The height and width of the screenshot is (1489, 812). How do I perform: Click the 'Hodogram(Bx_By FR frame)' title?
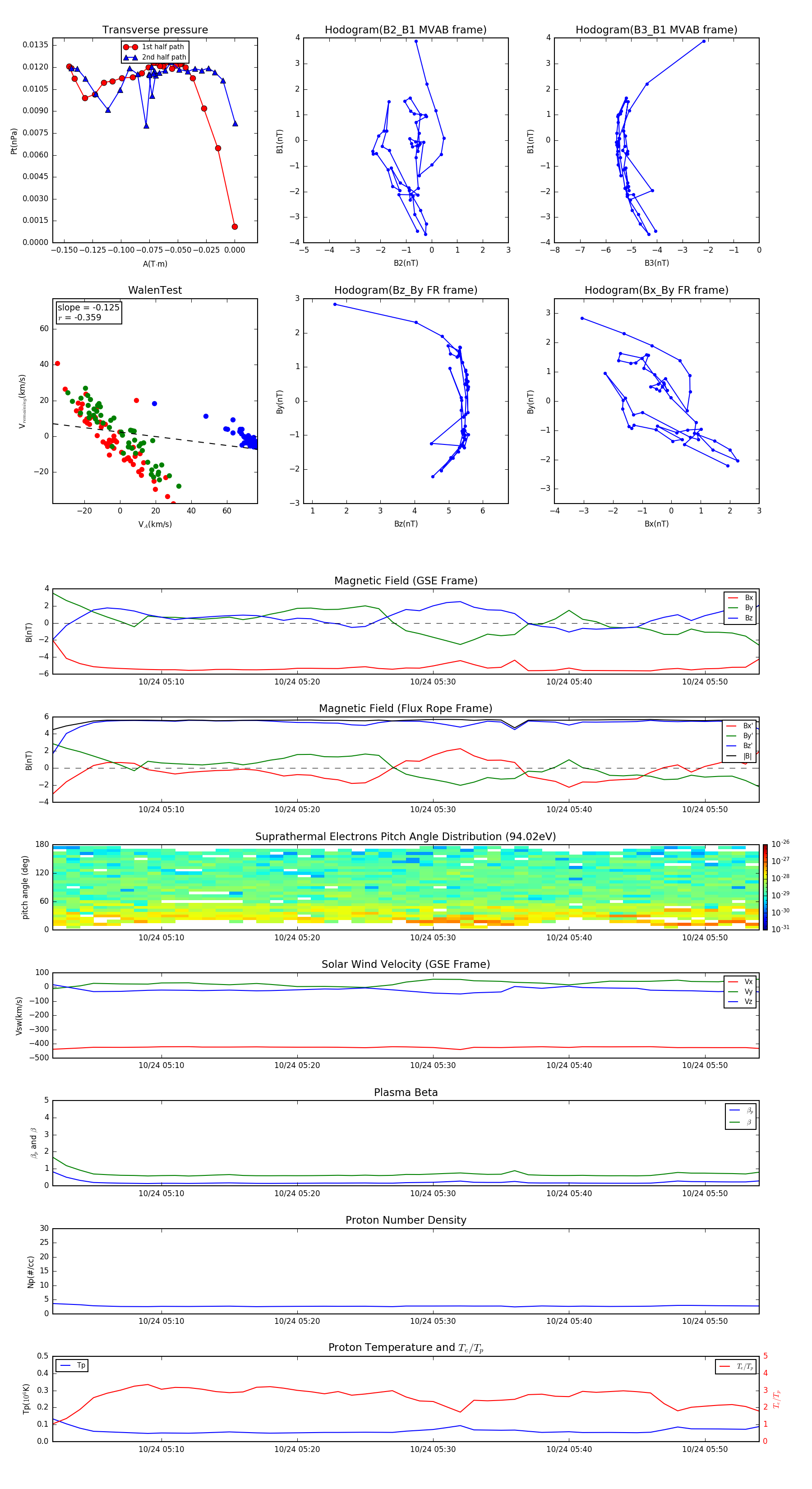656,290
